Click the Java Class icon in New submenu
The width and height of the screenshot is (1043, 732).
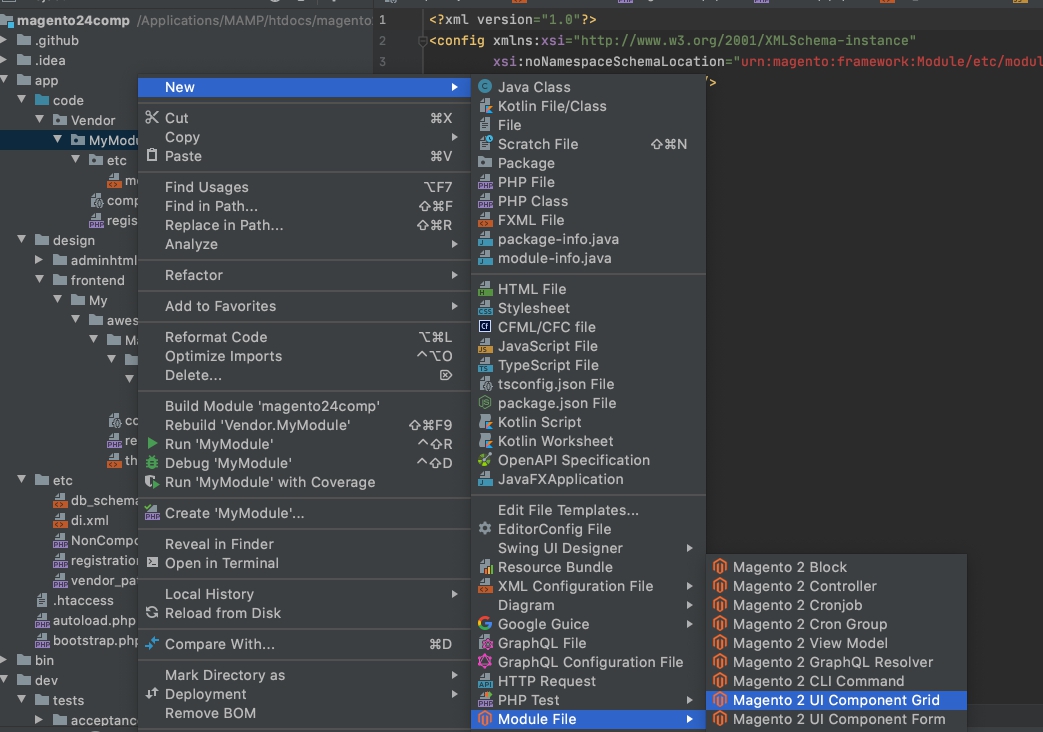point(485,87)
